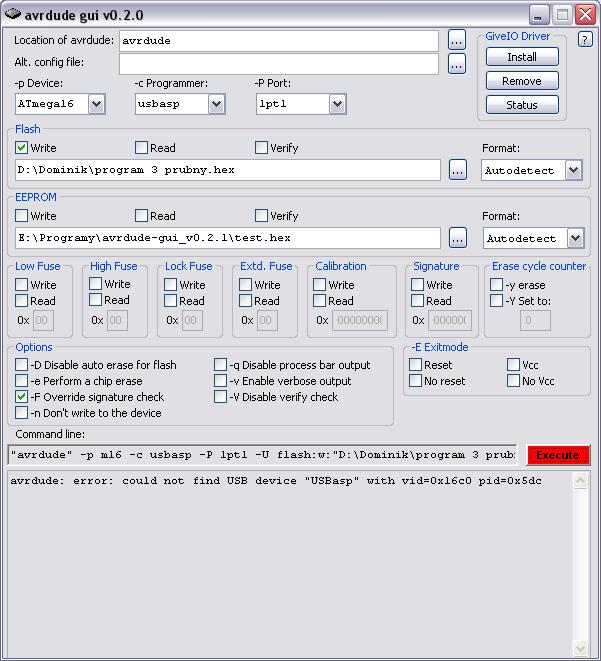Click the GiveIO Driver Status button
This screenshot has height=661, width=601.
[522, 105]
